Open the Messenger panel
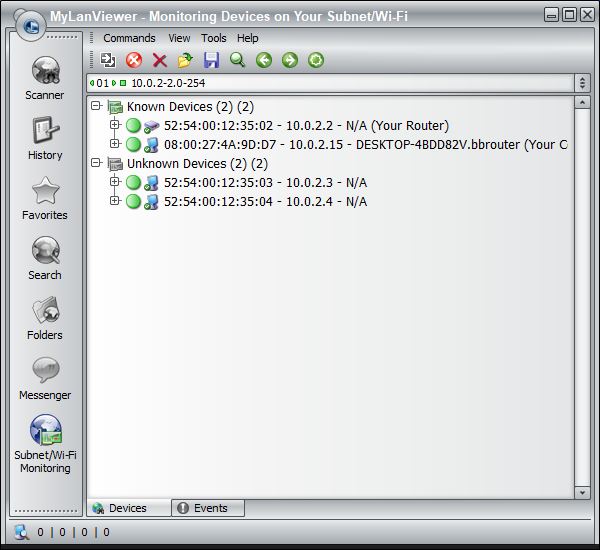 click(45, 379)
